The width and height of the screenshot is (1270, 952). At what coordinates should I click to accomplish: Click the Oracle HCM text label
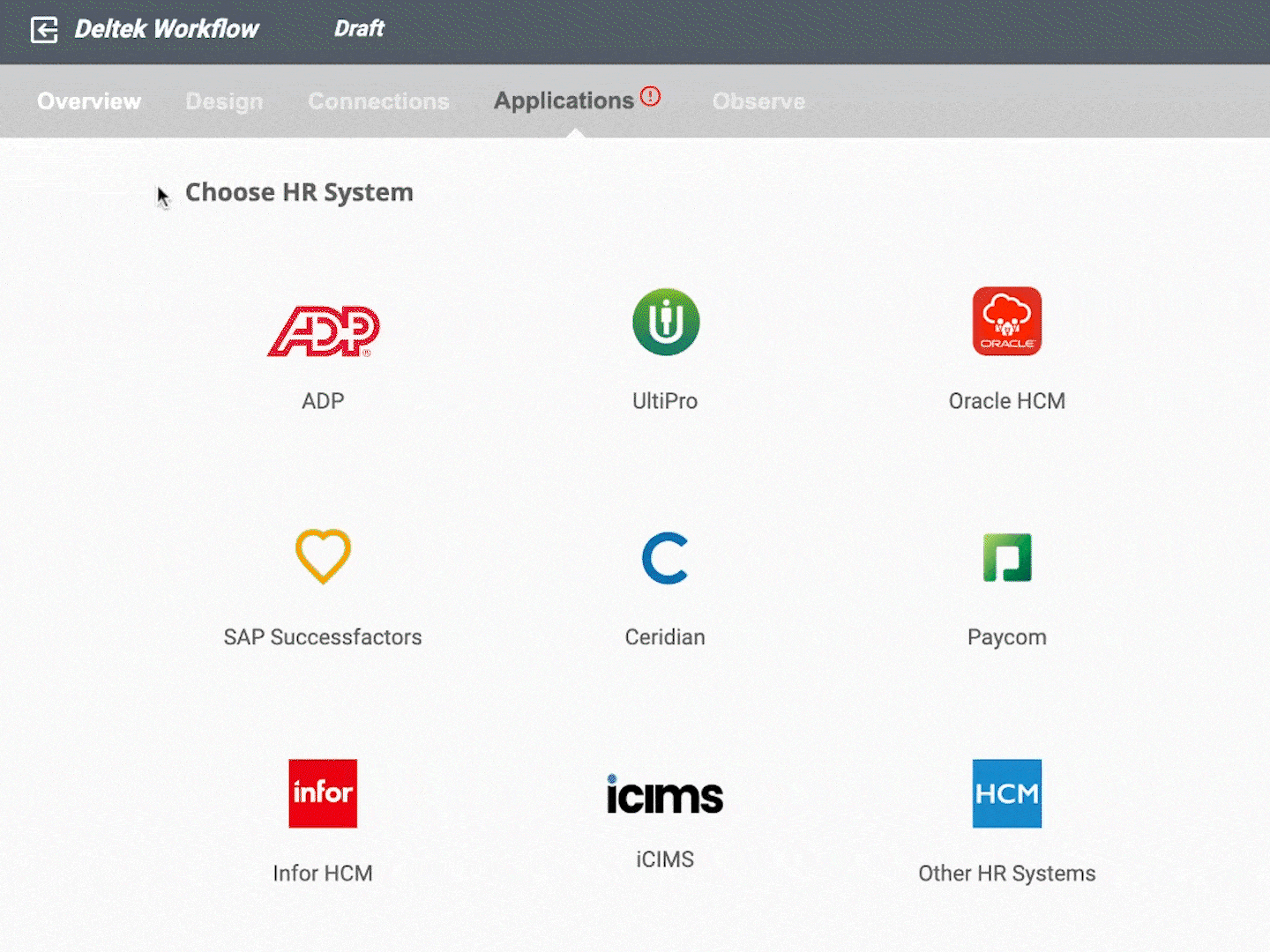[x=1006, y=401]
